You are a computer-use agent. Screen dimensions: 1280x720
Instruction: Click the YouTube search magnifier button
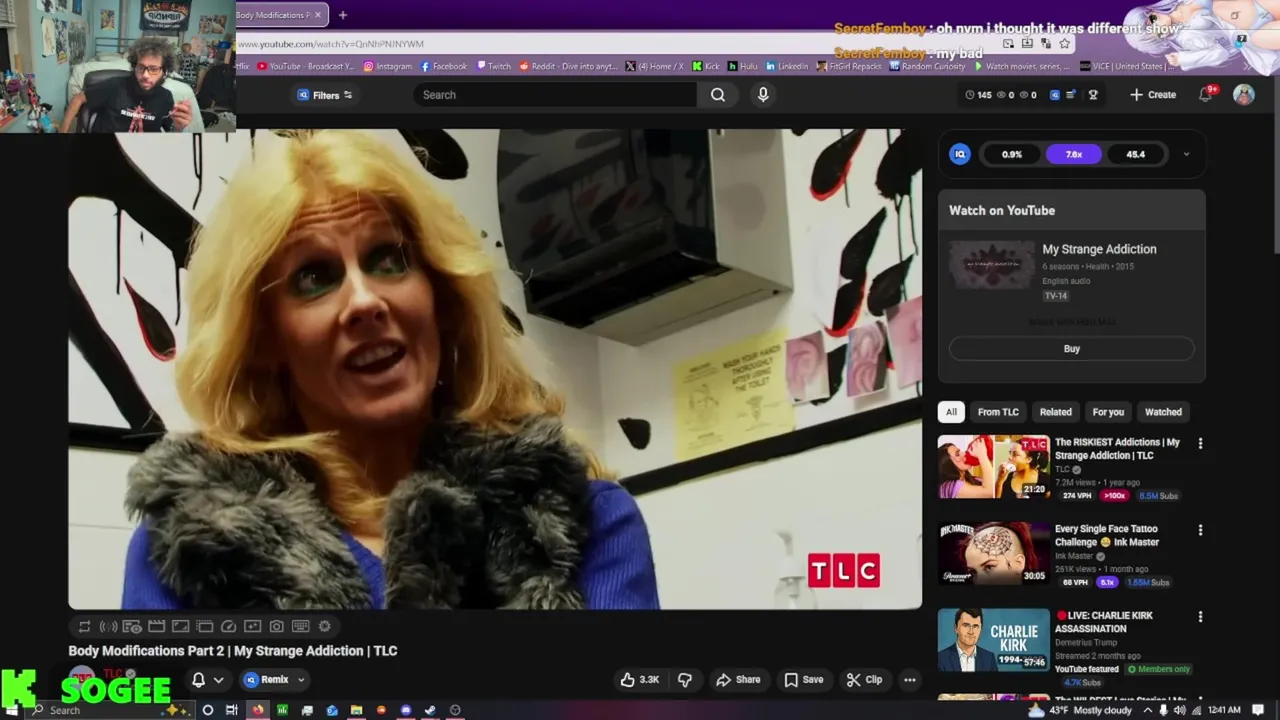(x=718, y=95)
